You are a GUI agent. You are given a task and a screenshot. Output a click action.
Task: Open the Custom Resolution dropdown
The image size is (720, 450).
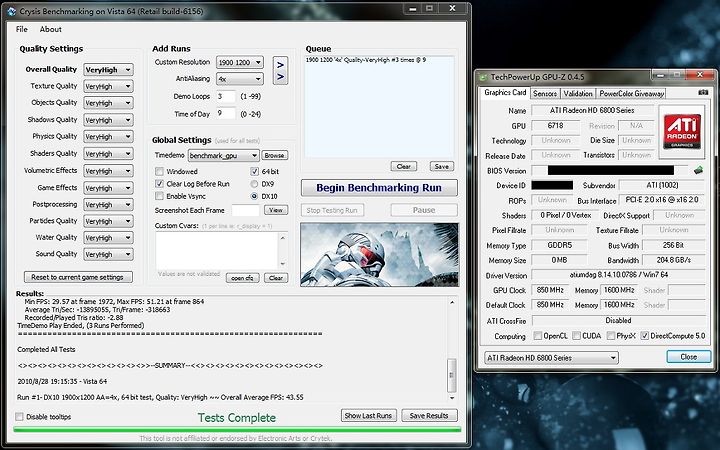pos(240,62)
